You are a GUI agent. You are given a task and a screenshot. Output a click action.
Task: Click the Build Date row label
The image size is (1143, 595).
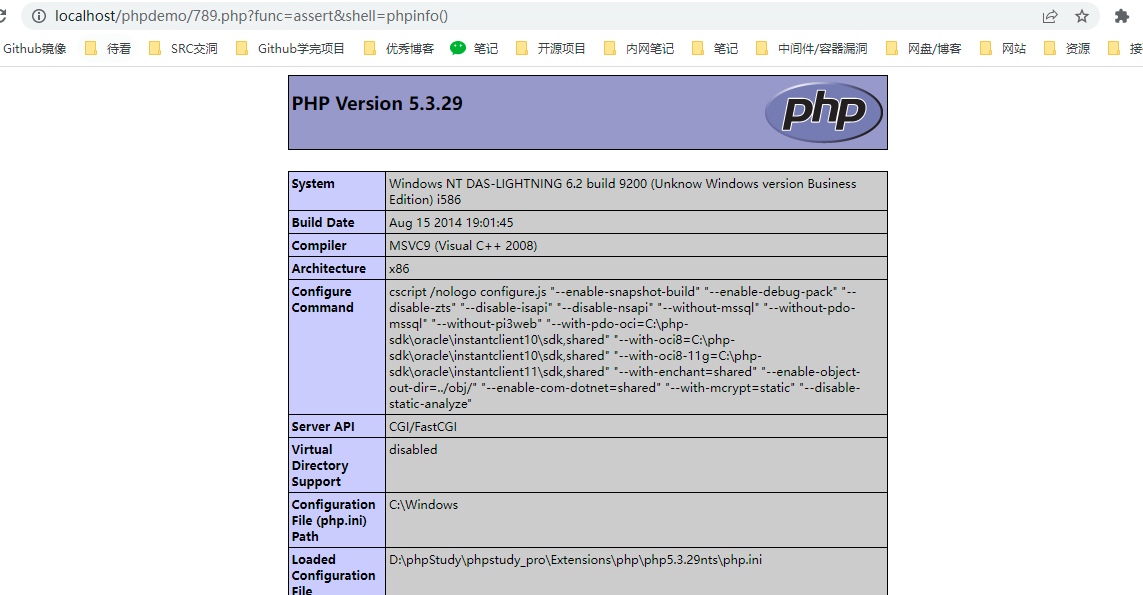coord(323,222)
